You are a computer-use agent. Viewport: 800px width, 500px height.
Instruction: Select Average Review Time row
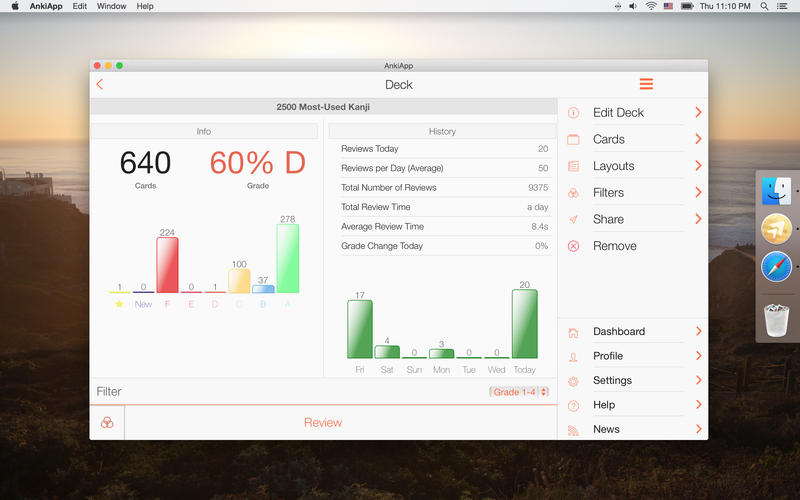(x=444, y=227)
